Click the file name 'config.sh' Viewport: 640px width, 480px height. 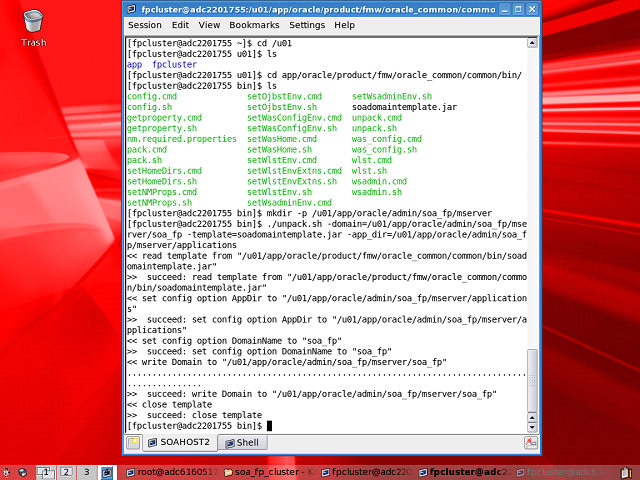coord(149,107)
